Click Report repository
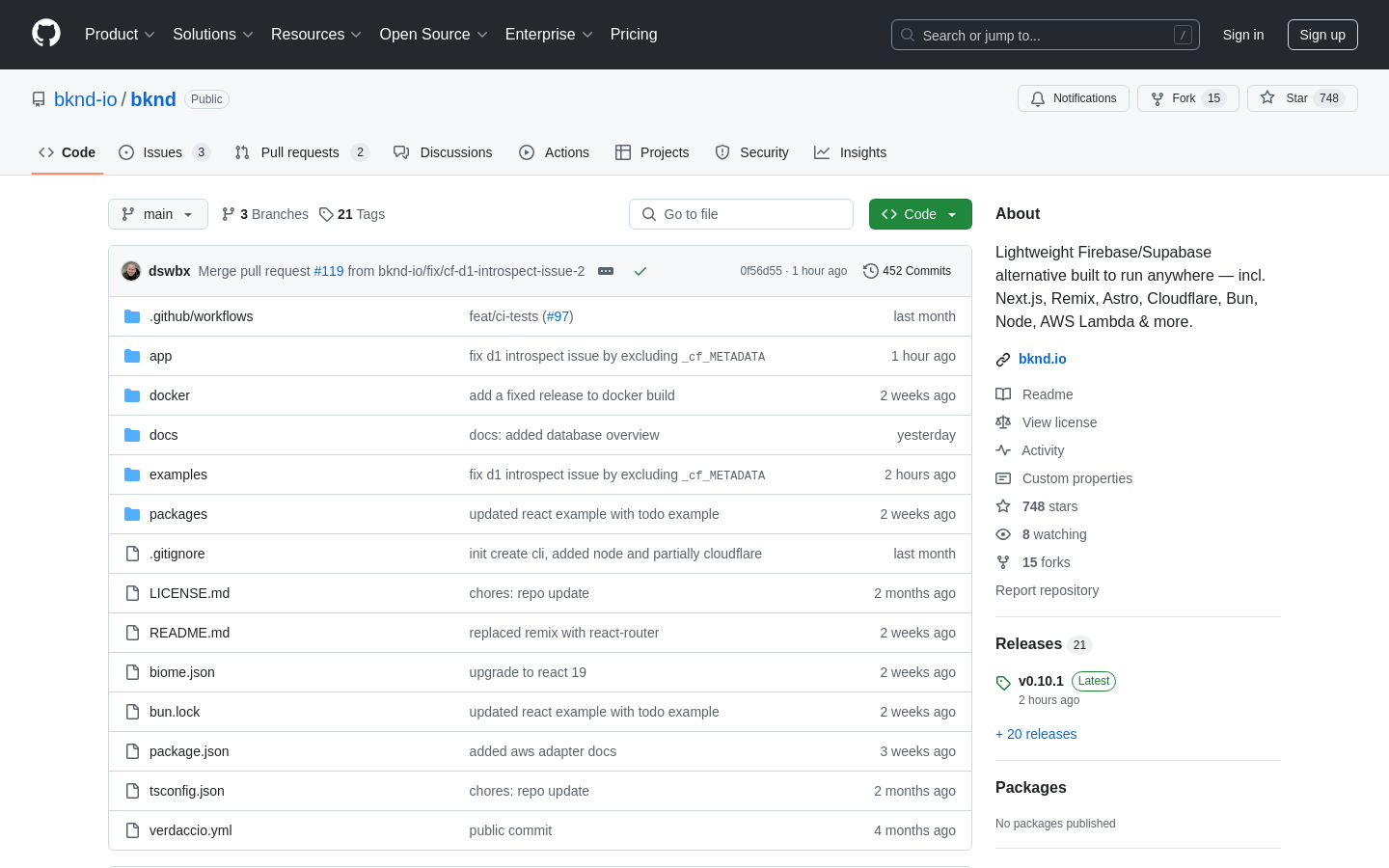1389x868 pixels. (x=1047, y=590)
